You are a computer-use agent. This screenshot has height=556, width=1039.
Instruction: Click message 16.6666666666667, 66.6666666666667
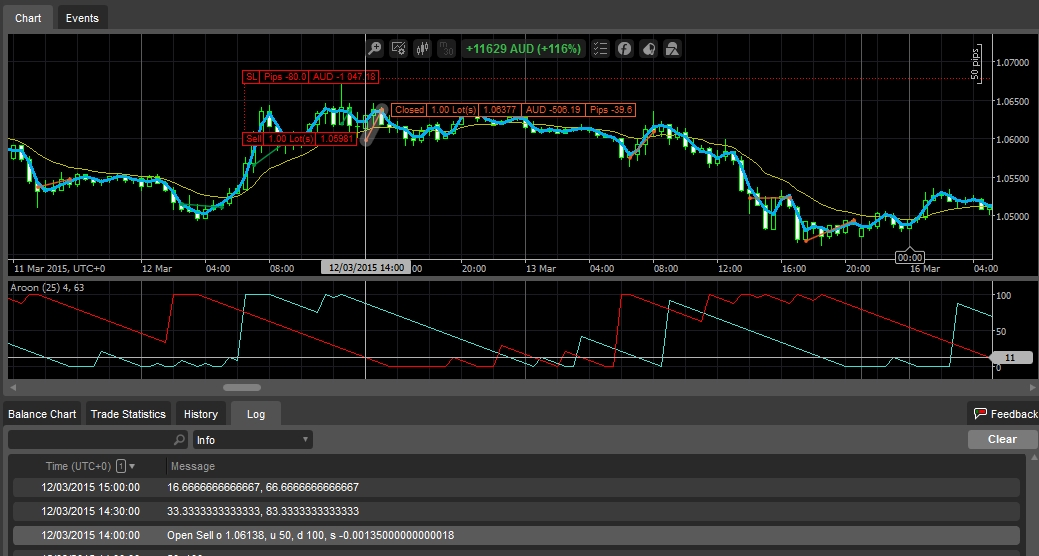[x=263, y=487]
